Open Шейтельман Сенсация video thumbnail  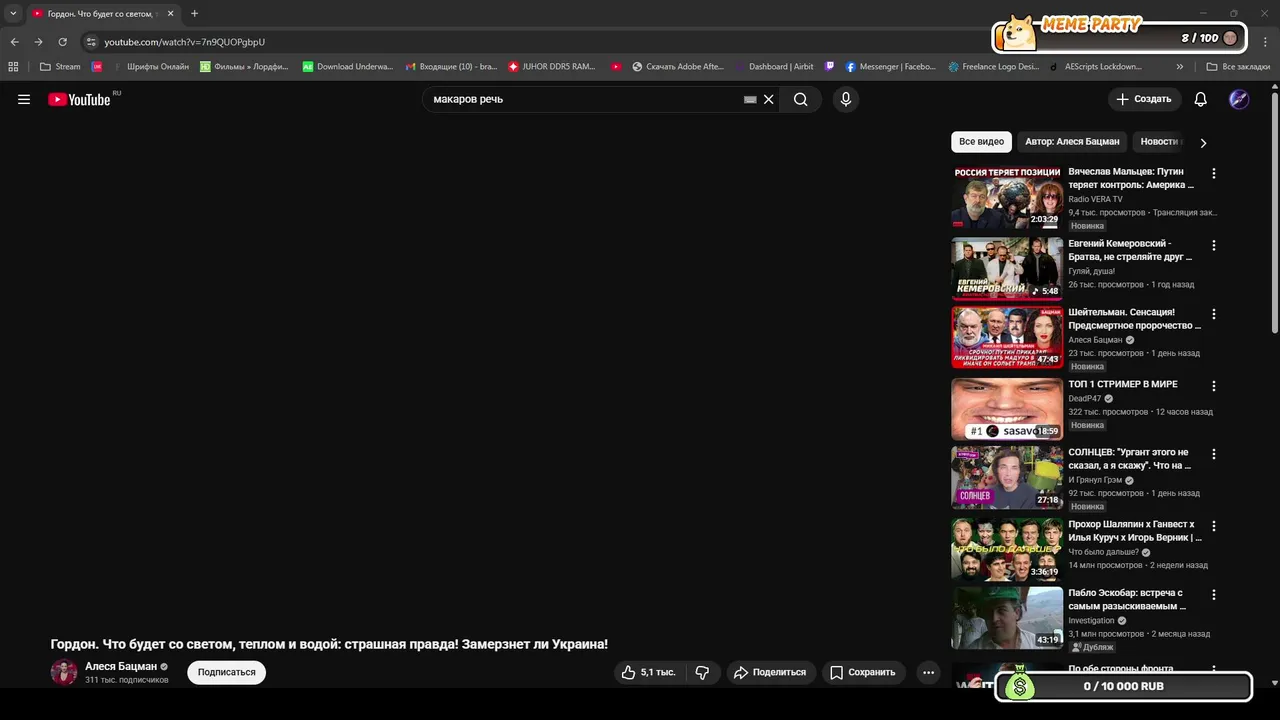[1007, 337]
